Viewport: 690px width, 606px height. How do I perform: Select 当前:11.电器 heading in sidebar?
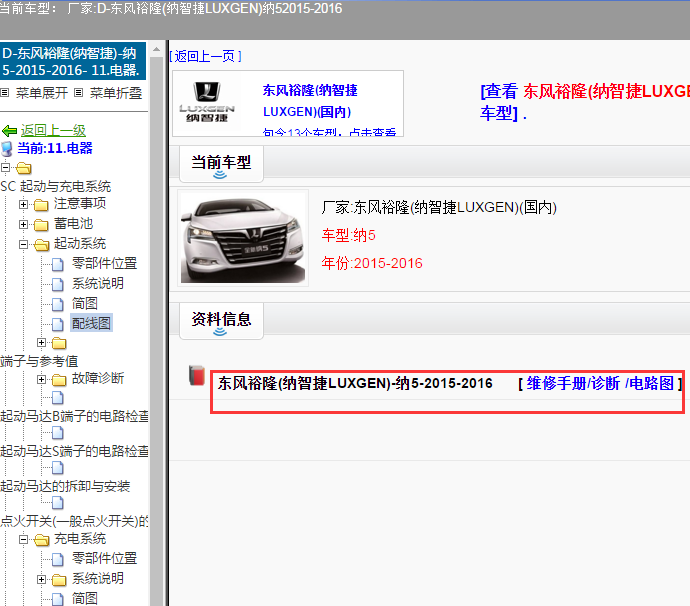(x=55, y=148)
